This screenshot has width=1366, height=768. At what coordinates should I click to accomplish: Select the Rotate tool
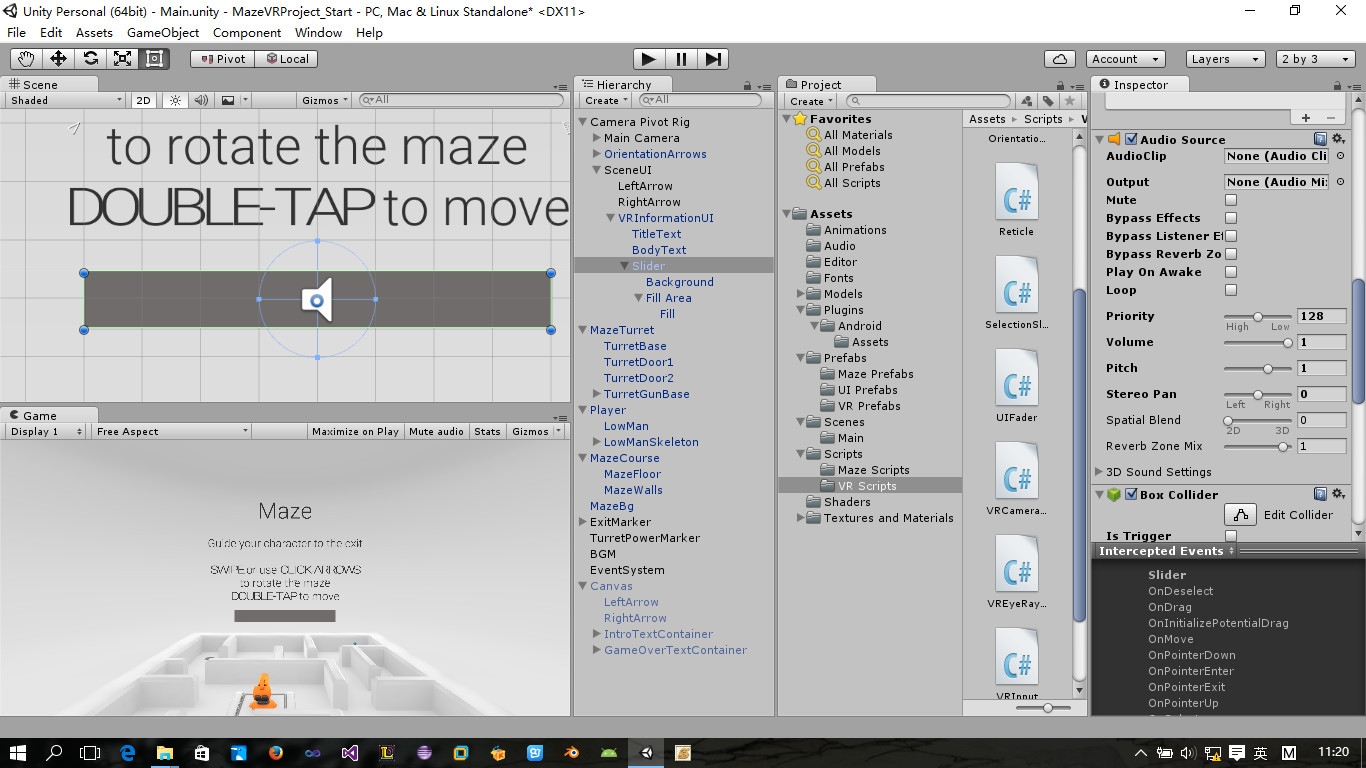pyautogui.click(x=90, y=59)
